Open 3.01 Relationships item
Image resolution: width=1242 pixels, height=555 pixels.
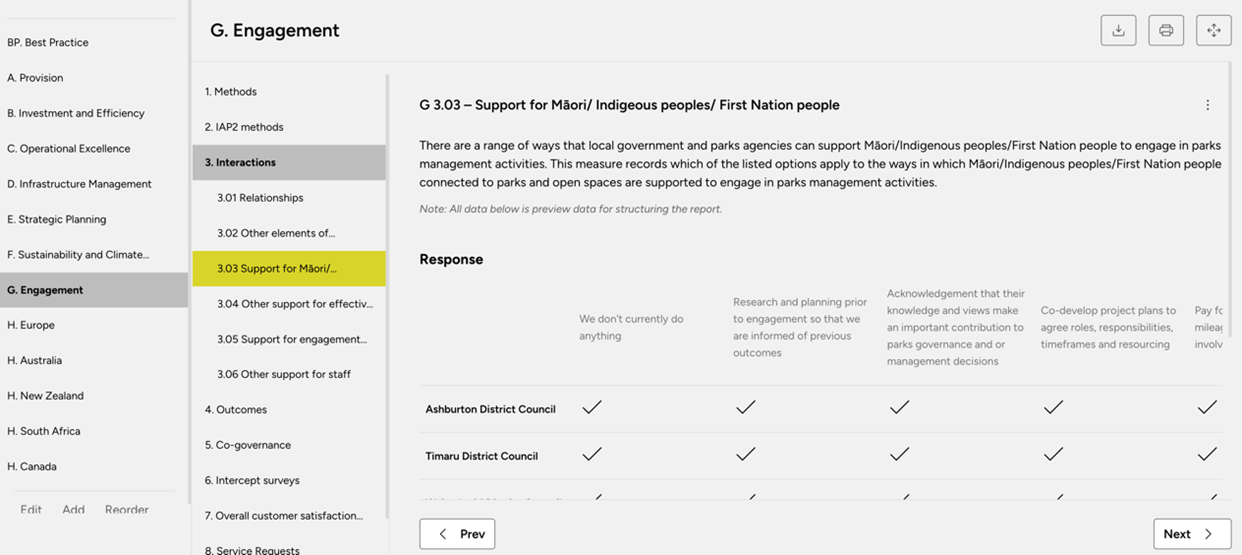(x=260, y=198)
